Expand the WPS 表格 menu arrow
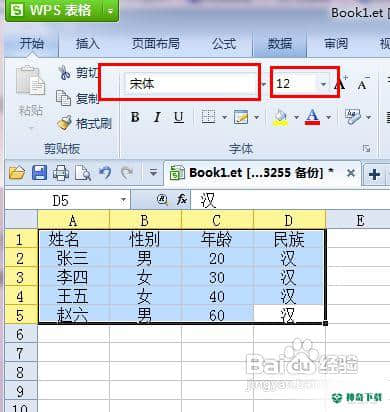 (x=110, y=12)
